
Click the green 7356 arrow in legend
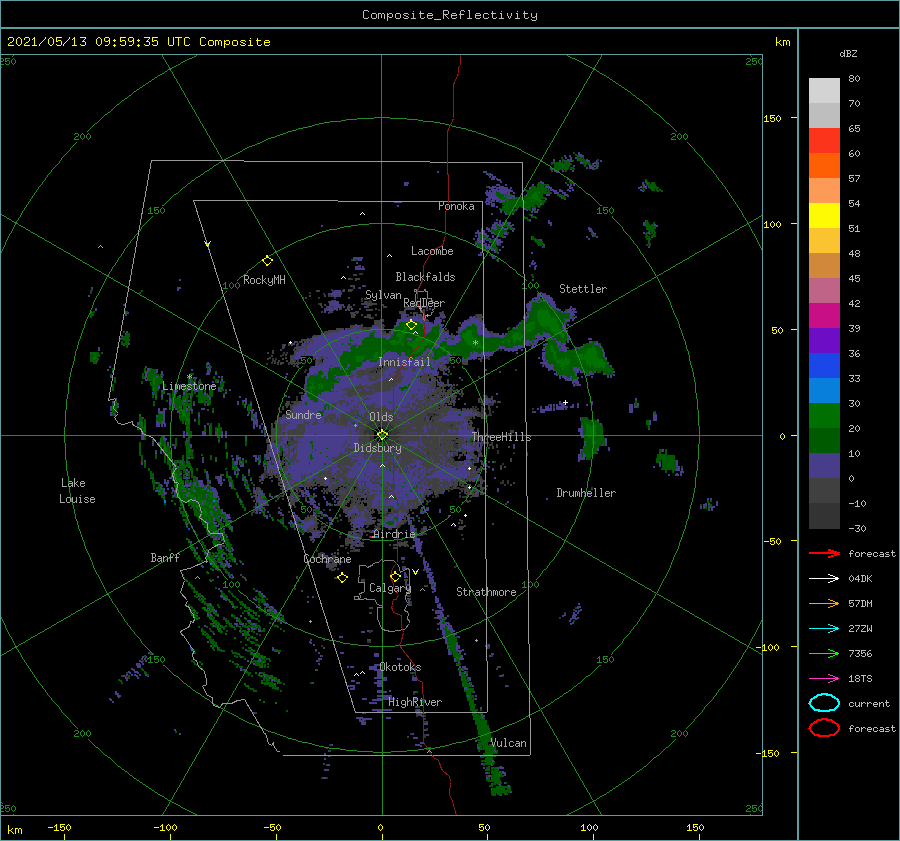(824, 653)
